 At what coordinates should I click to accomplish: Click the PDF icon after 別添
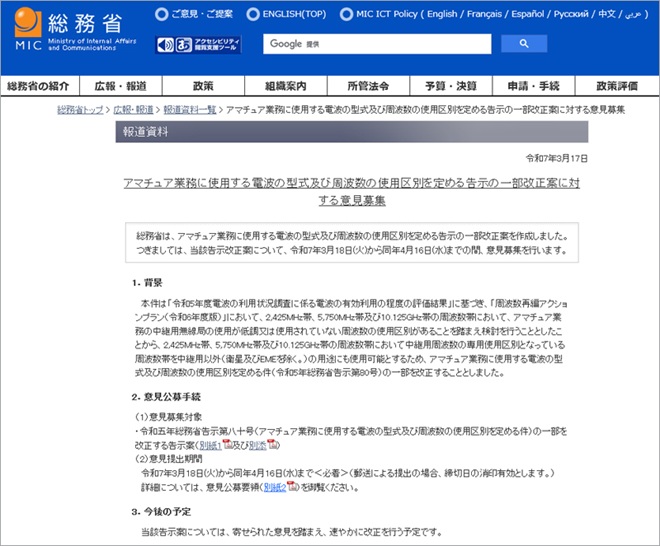coord(272,443)
